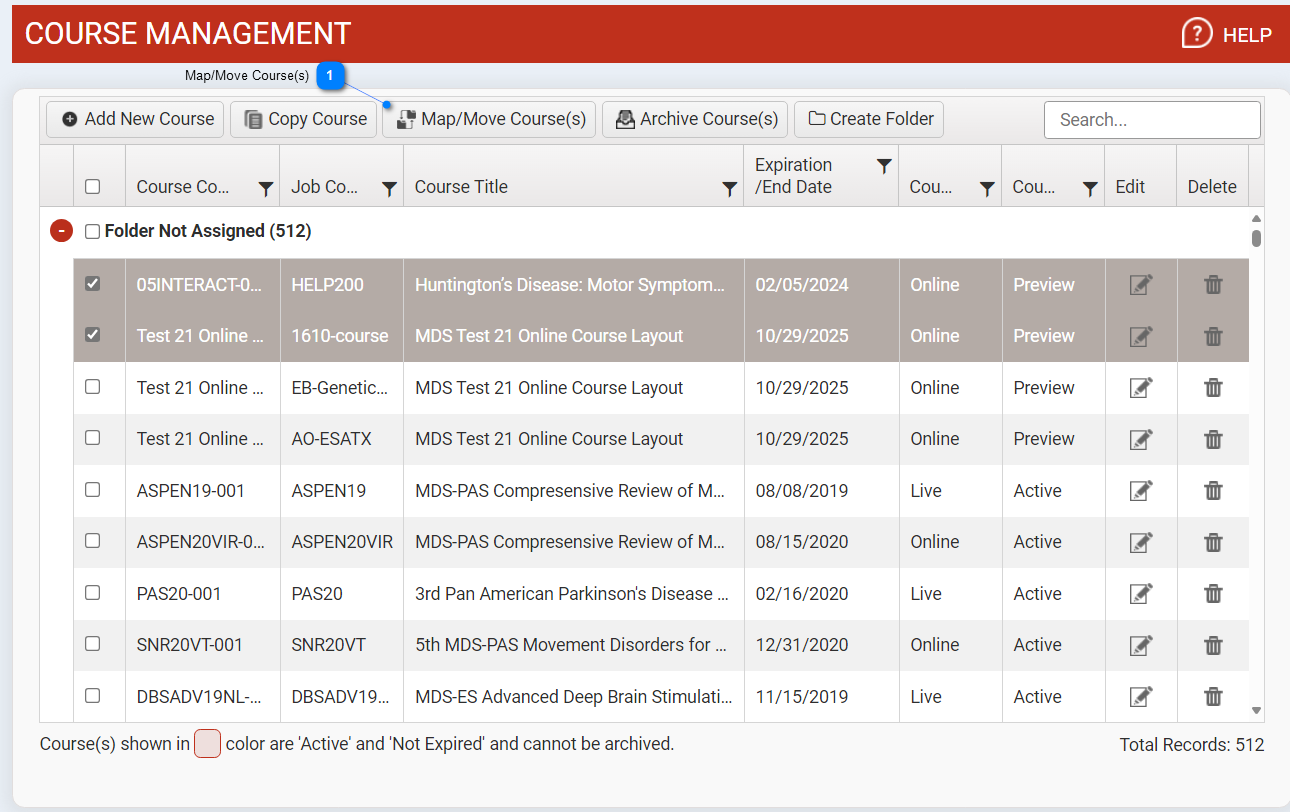Open the Job Code column filter dropdown
Screen dimensions: 1290x812
(390, 188)
